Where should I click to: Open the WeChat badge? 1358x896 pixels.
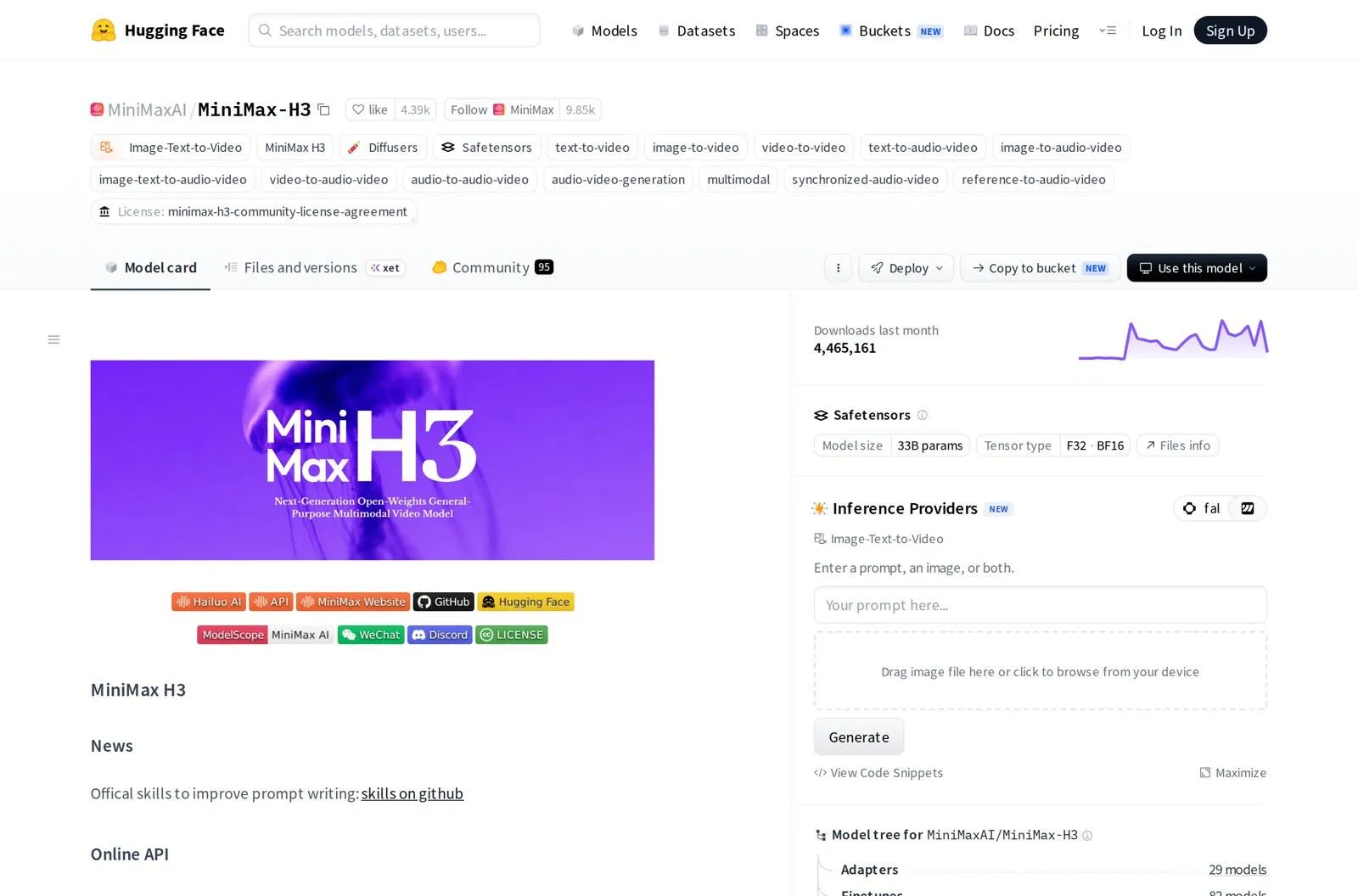pyautogui.click(x=371, y=635)
